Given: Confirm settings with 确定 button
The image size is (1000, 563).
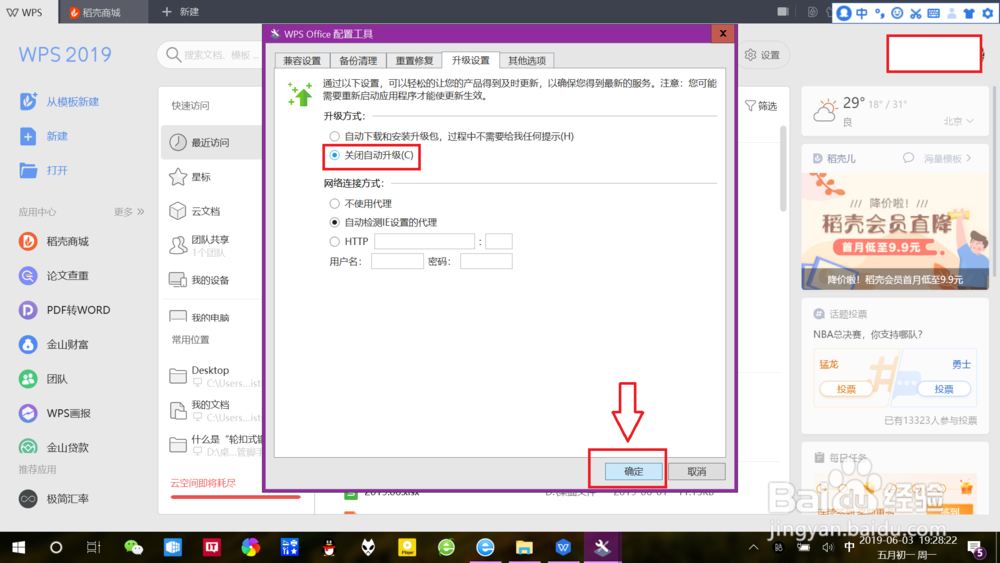Looking at the screenshot, I should (633, 471).
